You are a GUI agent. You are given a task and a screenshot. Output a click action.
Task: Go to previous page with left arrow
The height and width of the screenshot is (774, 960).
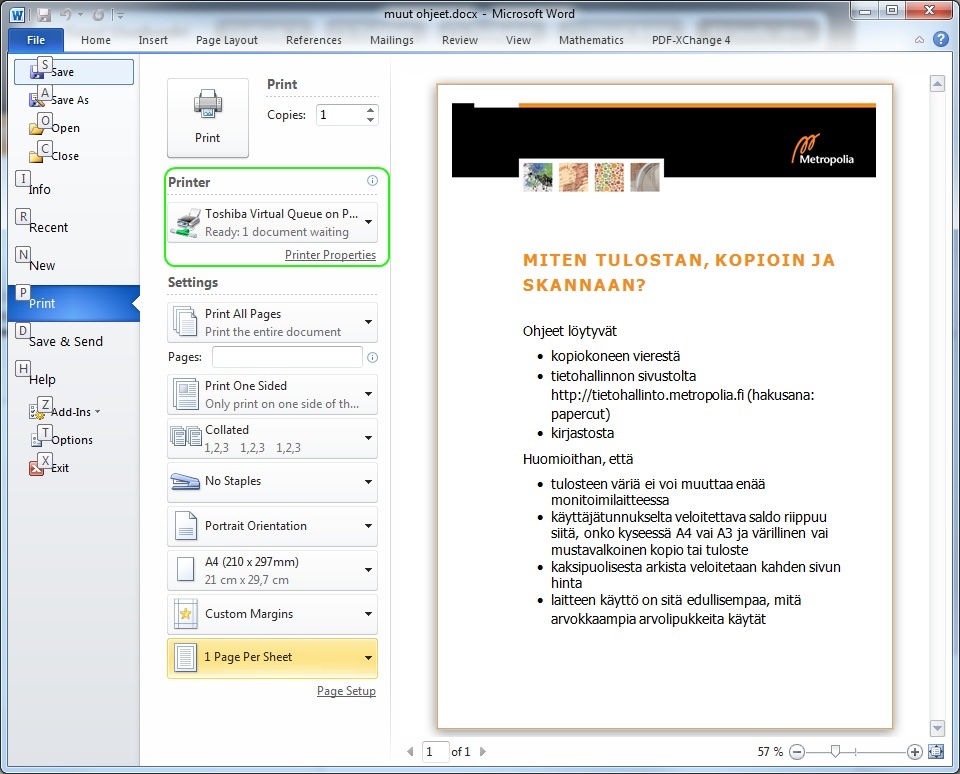(x=410, y=751)
